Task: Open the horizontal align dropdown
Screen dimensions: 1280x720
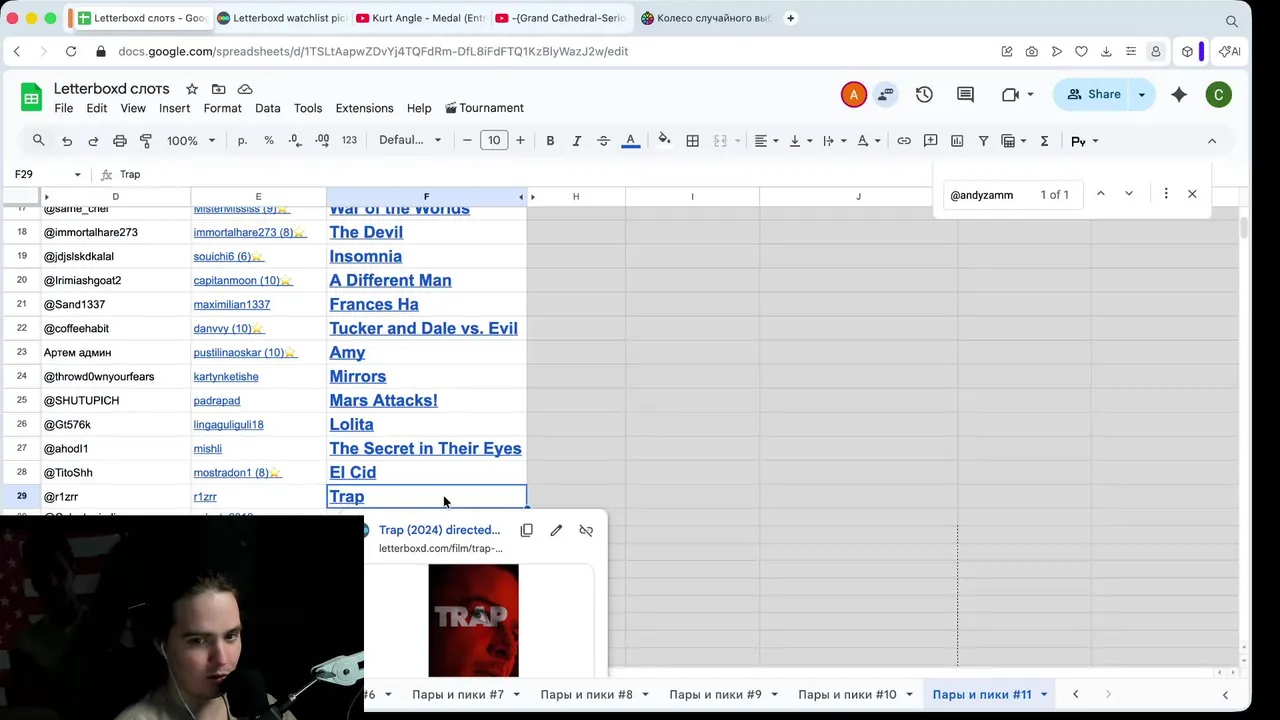Action: 767,141
